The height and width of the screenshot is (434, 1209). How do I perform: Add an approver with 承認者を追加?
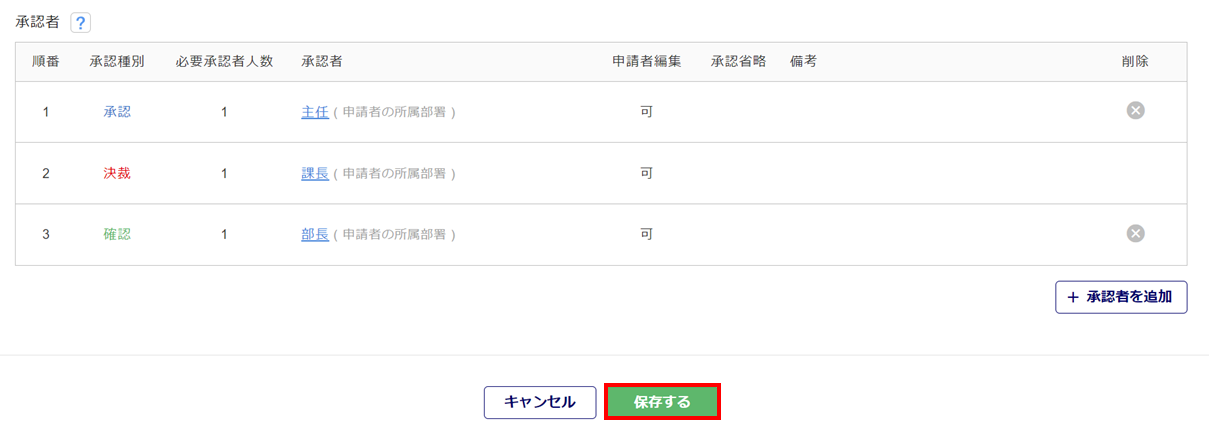point(1121,297)
